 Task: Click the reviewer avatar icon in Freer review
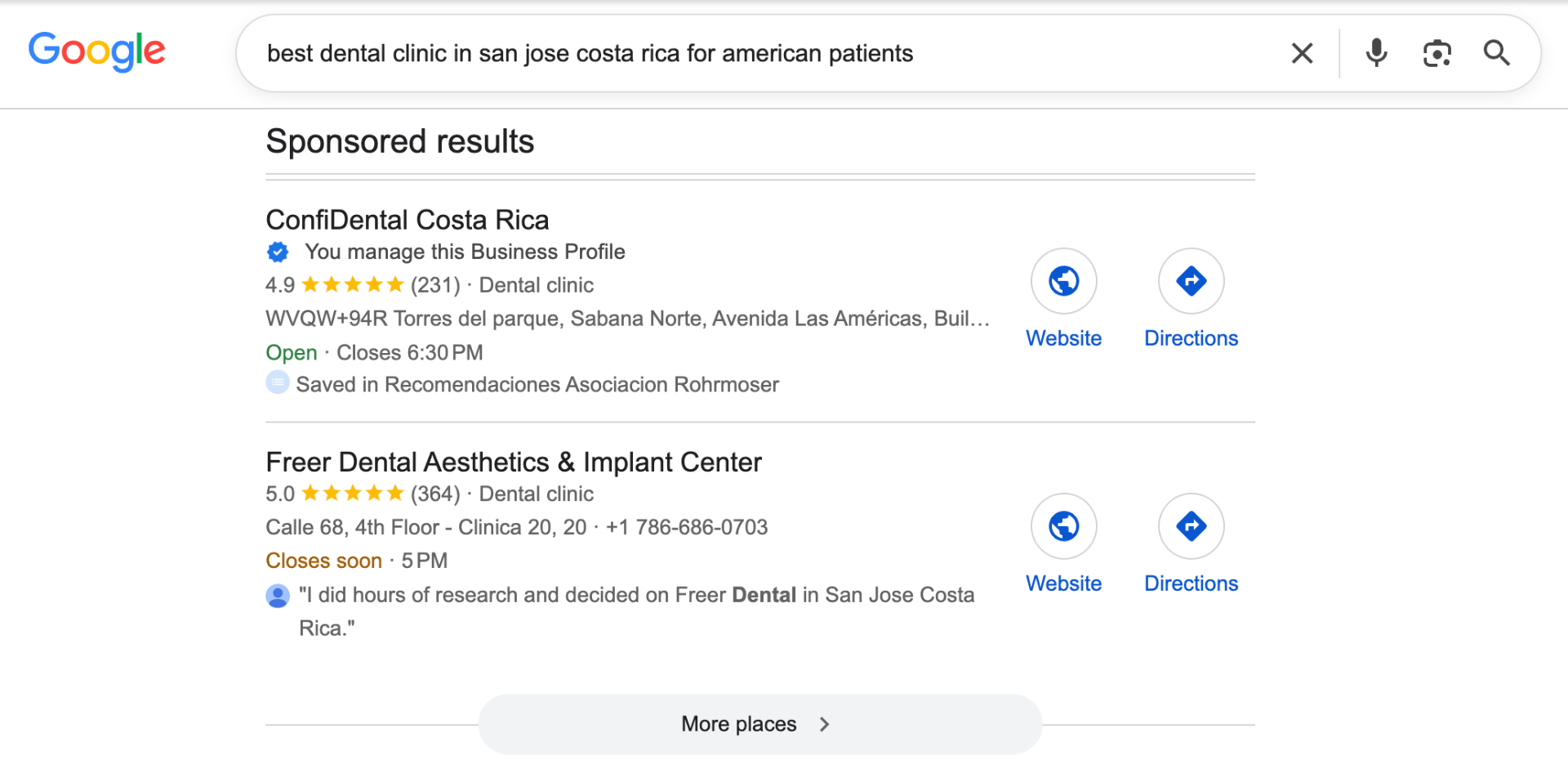(x=278, y=596)
